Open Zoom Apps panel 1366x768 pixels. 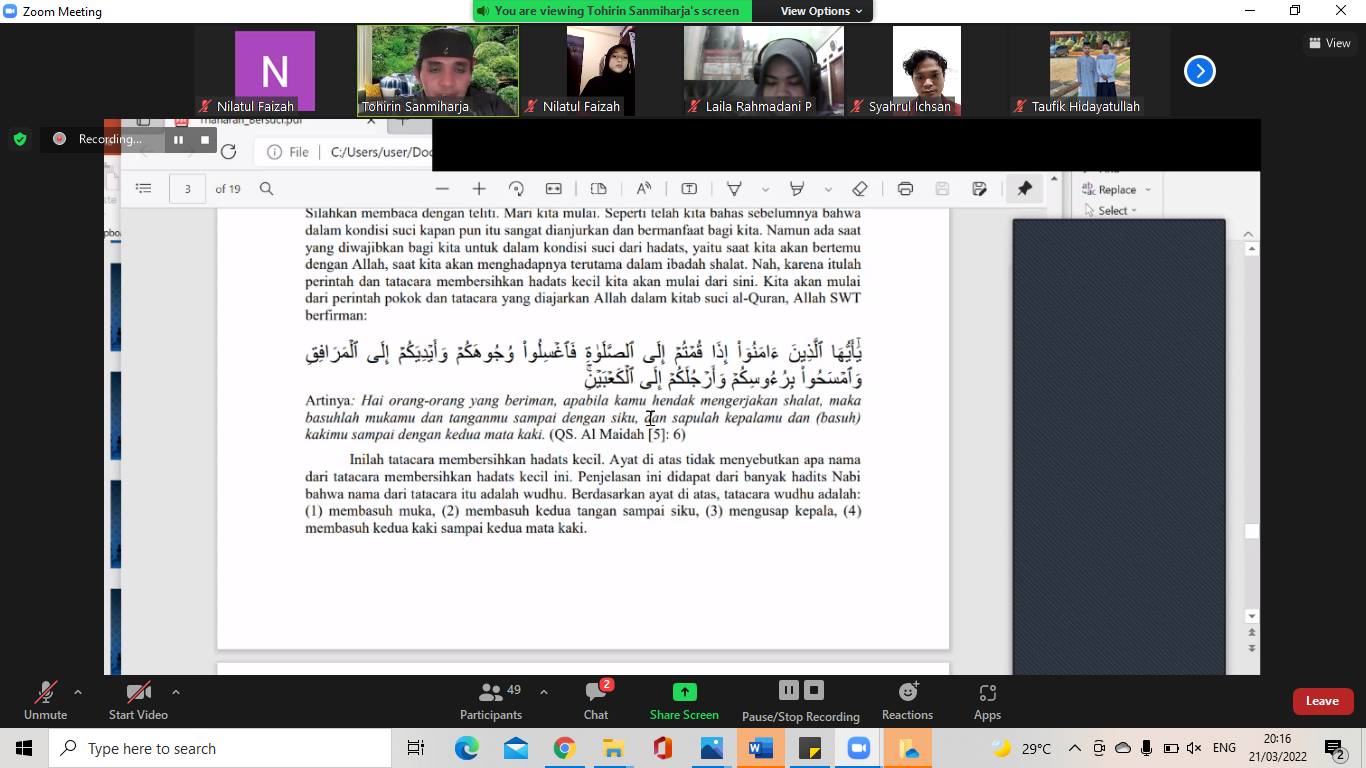click(987, 699)
